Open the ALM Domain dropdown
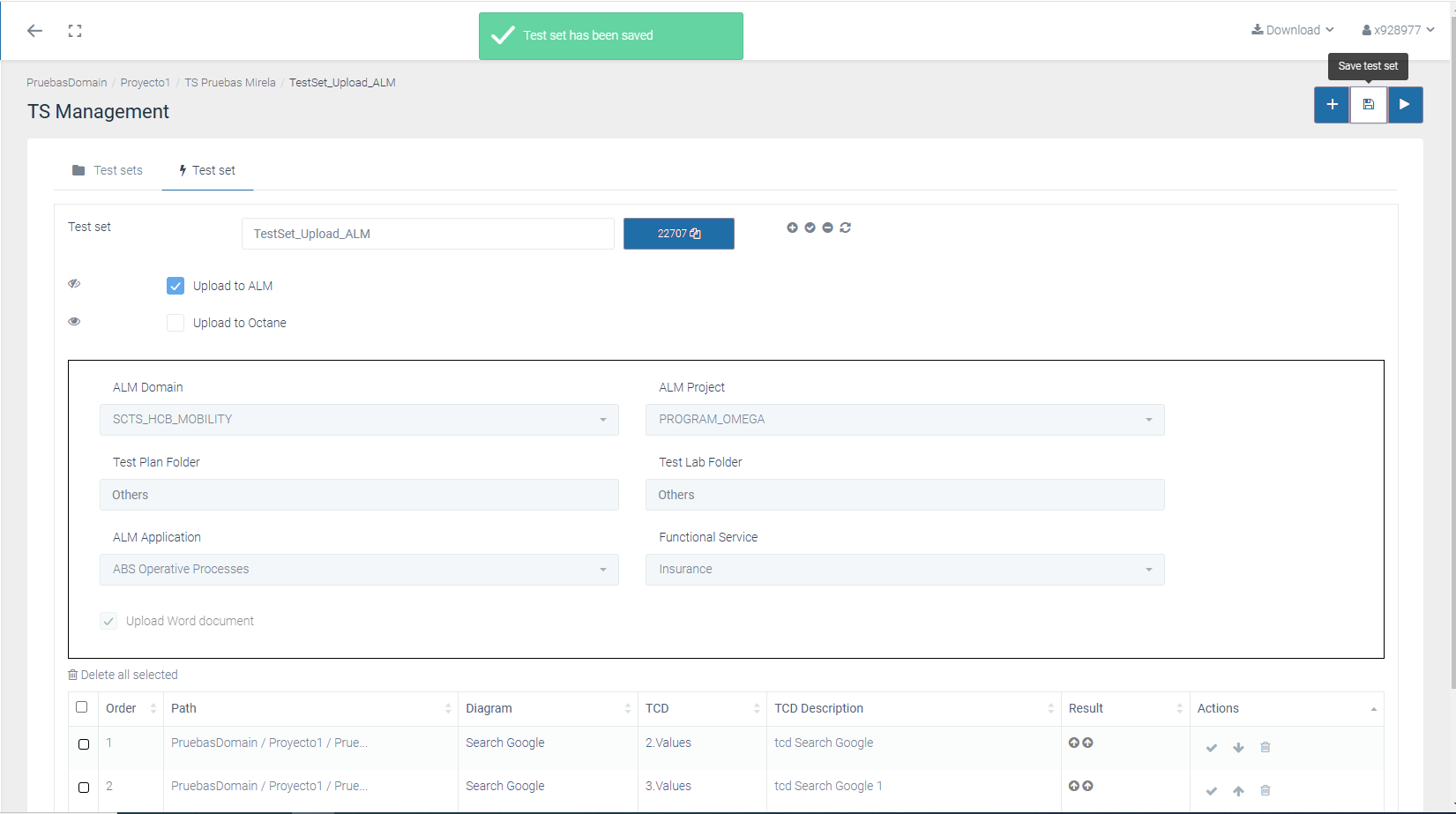This screenshot has width=1456, height=814. [359, 420]
